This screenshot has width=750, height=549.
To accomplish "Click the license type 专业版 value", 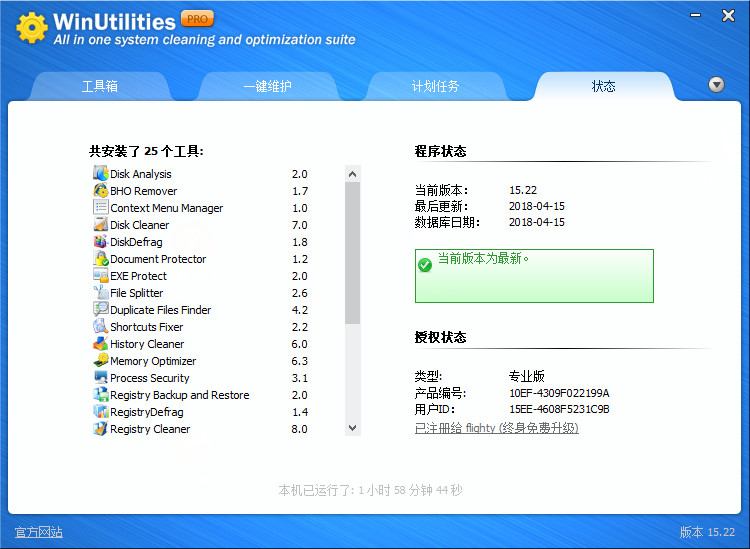I will [527, 376].
